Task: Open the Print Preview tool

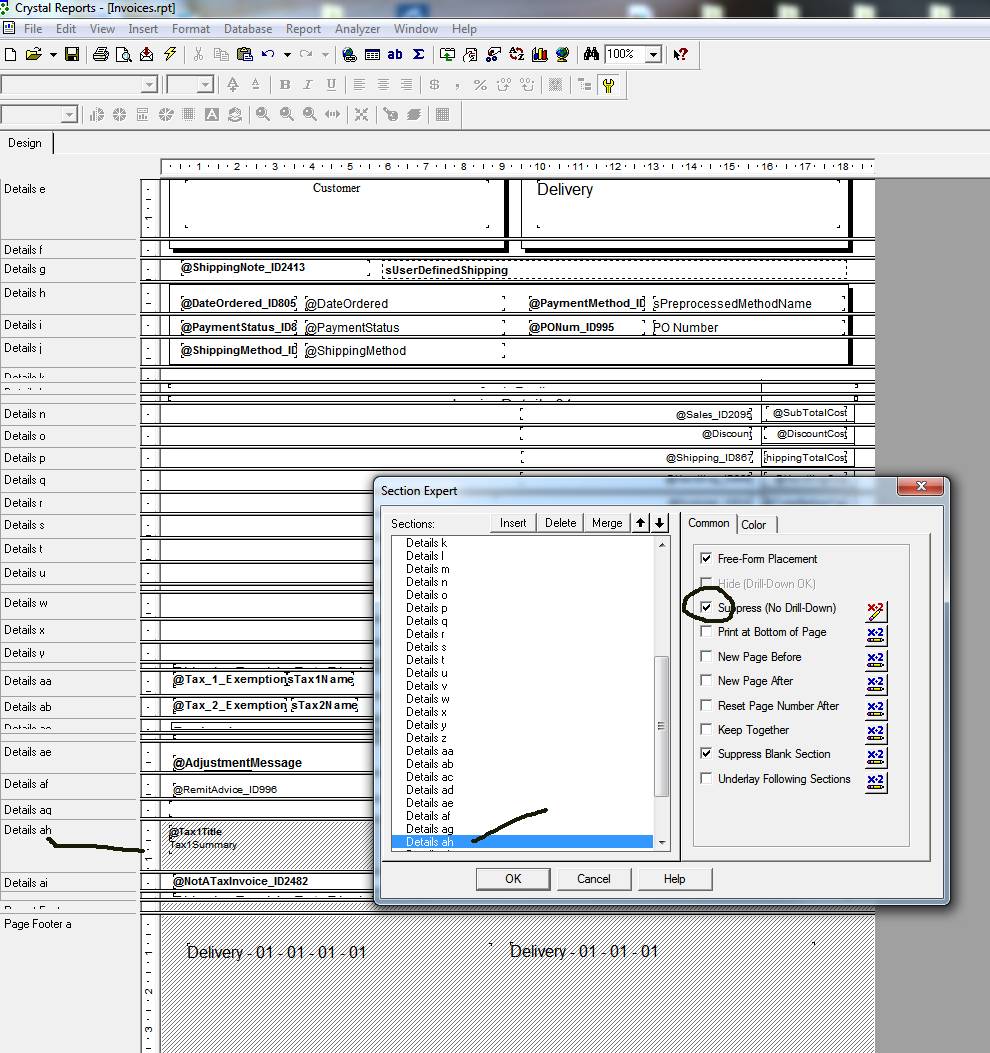Action: (x=124, y=55)
